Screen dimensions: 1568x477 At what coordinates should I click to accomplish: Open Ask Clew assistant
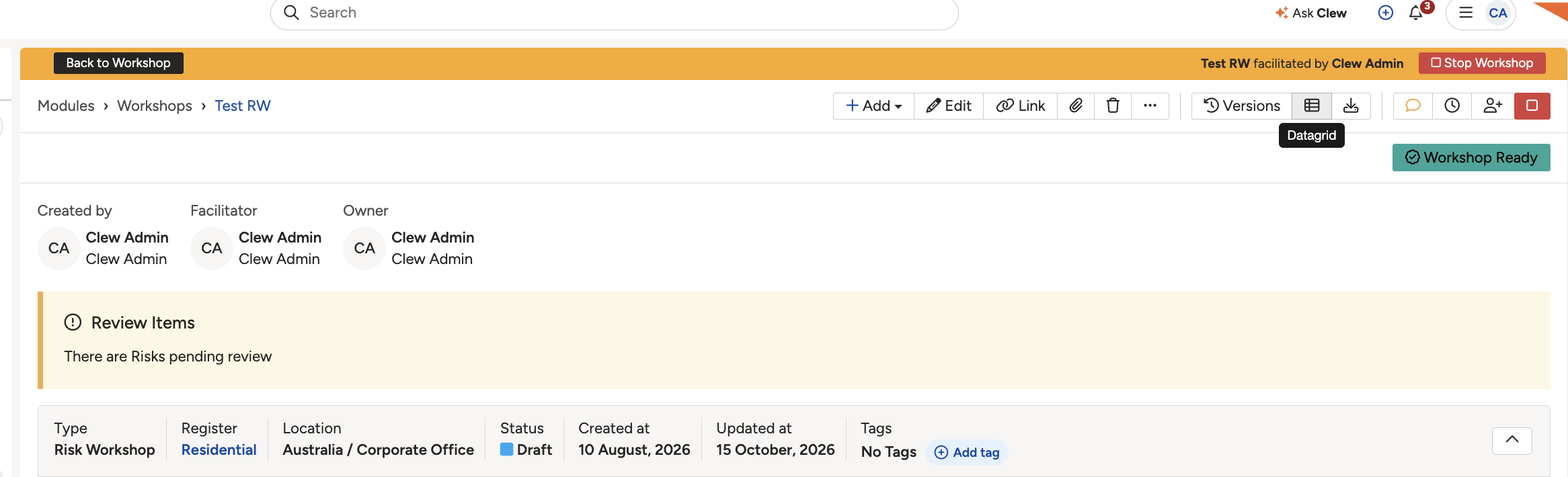pyautogui.click(x=1310, y=13)
